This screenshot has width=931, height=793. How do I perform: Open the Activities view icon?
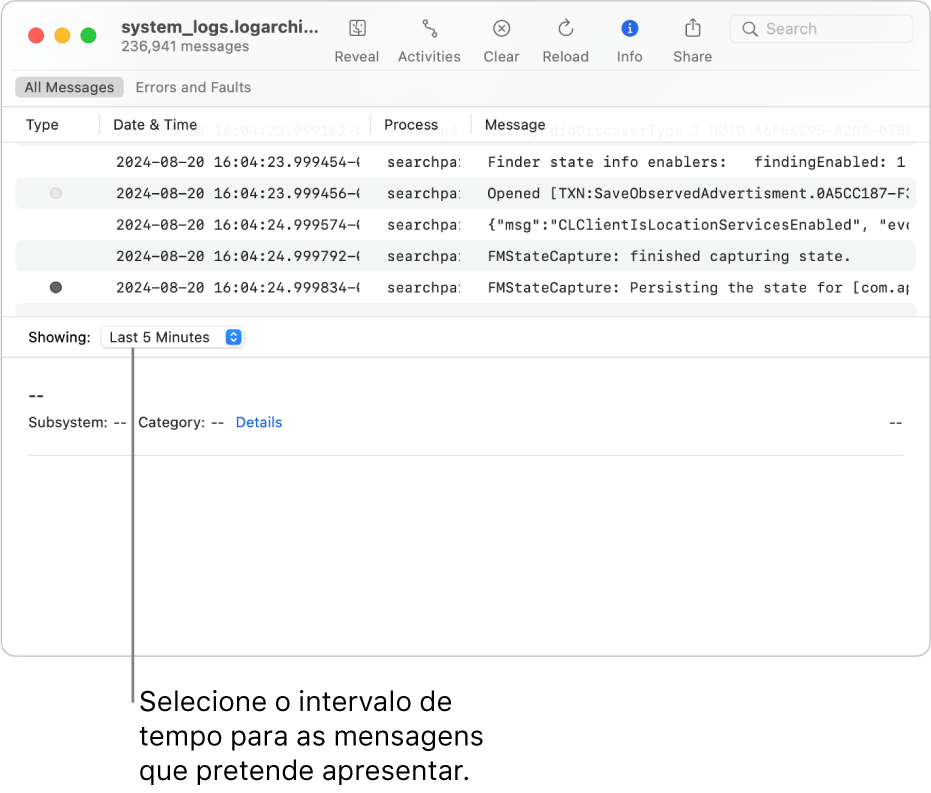[x=429, y=29]
